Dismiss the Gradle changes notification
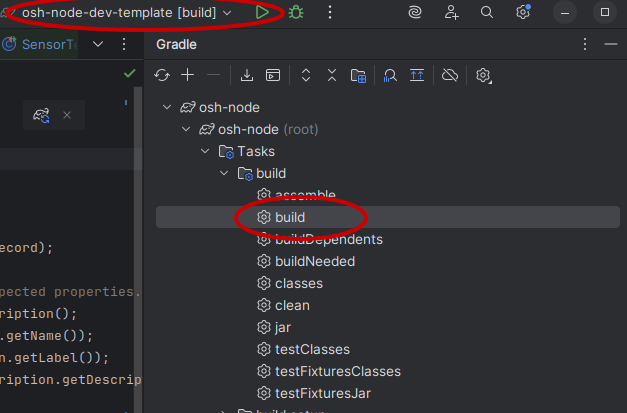 [67, 115]
